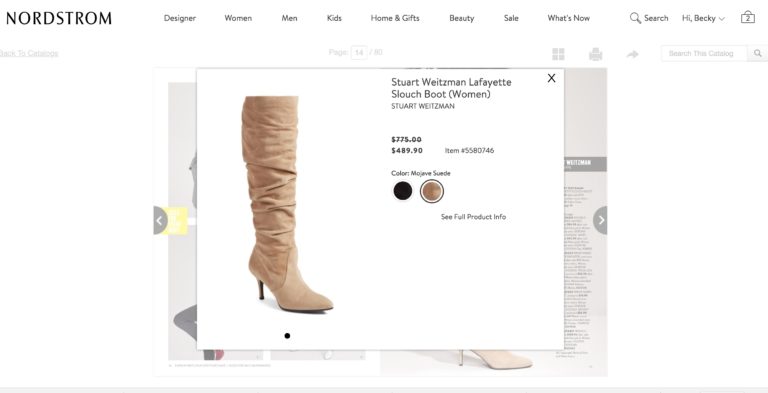Open the Sale menu
Screen dimensions: 768x393
coord(511,18)
